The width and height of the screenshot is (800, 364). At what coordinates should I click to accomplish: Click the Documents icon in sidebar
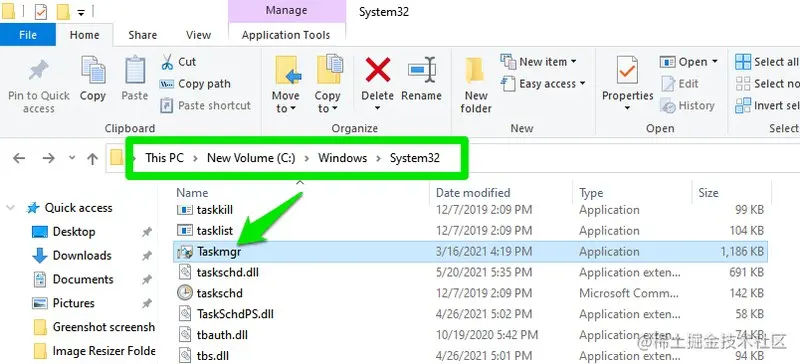pyautogui.click(x=40, y=279)
